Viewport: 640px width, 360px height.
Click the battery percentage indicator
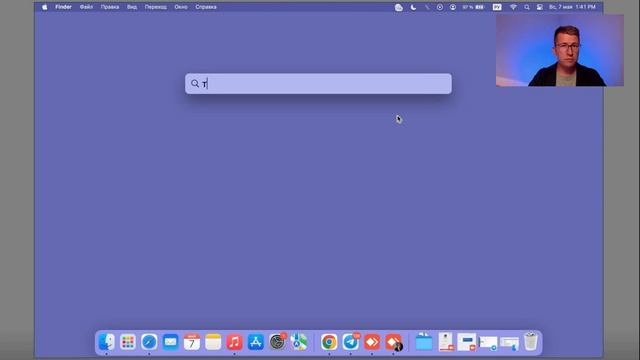pos(473,7)
